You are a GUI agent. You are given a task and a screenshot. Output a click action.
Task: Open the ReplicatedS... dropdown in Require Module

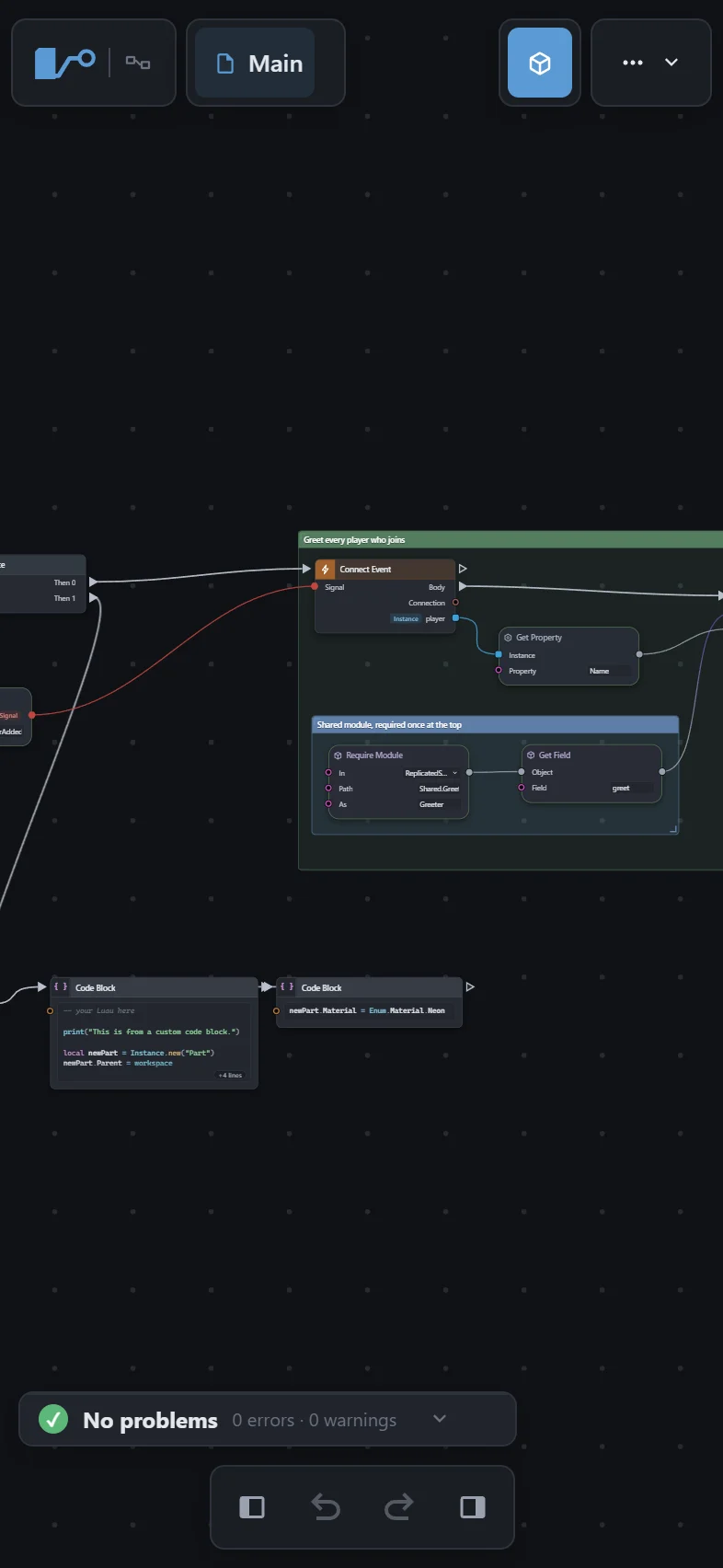point(430,773)
